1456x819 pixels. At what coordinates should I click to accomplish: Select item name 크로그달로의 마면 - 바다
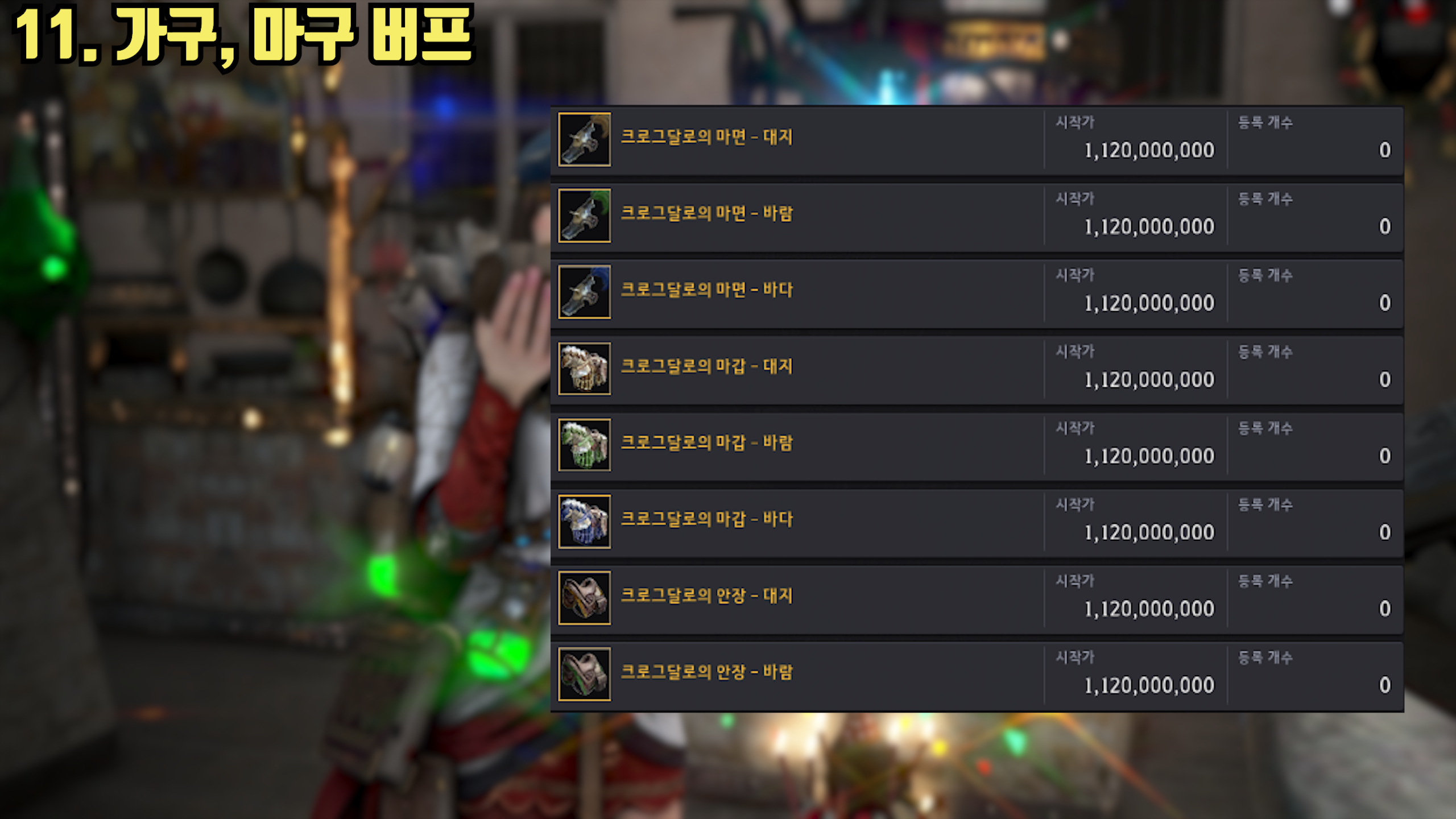(x=706, y=289)
